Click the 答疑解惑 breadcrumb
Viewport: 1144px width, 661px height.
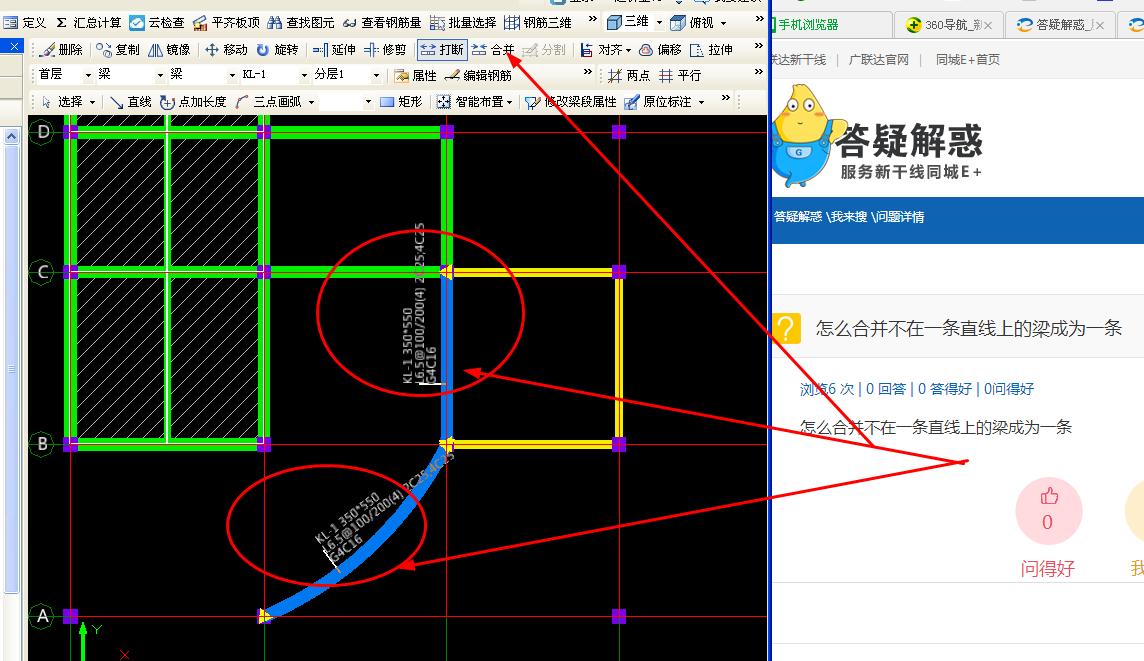[797, 217]
